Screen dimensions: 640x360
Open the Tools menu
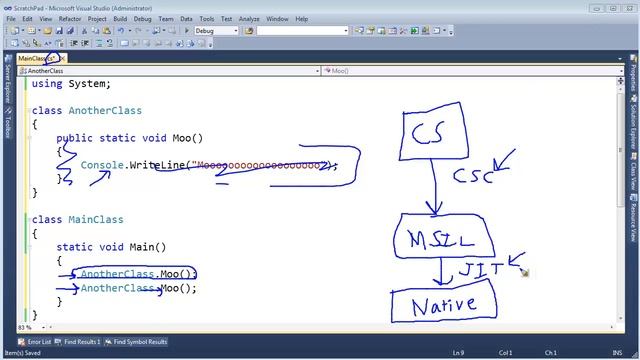[x=207, y=19]
